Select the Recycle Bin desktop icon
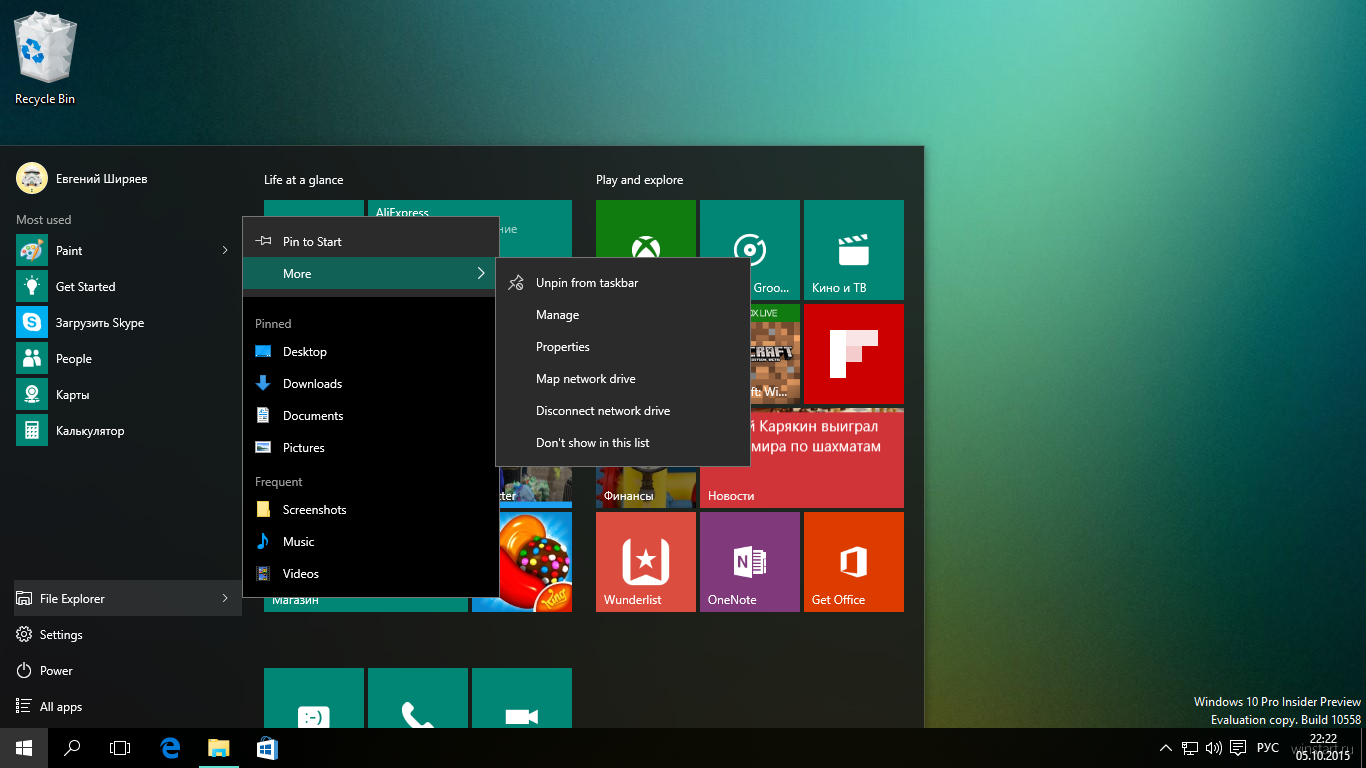The width and height of the screenshot is (1366, 768). click(45, 60)
